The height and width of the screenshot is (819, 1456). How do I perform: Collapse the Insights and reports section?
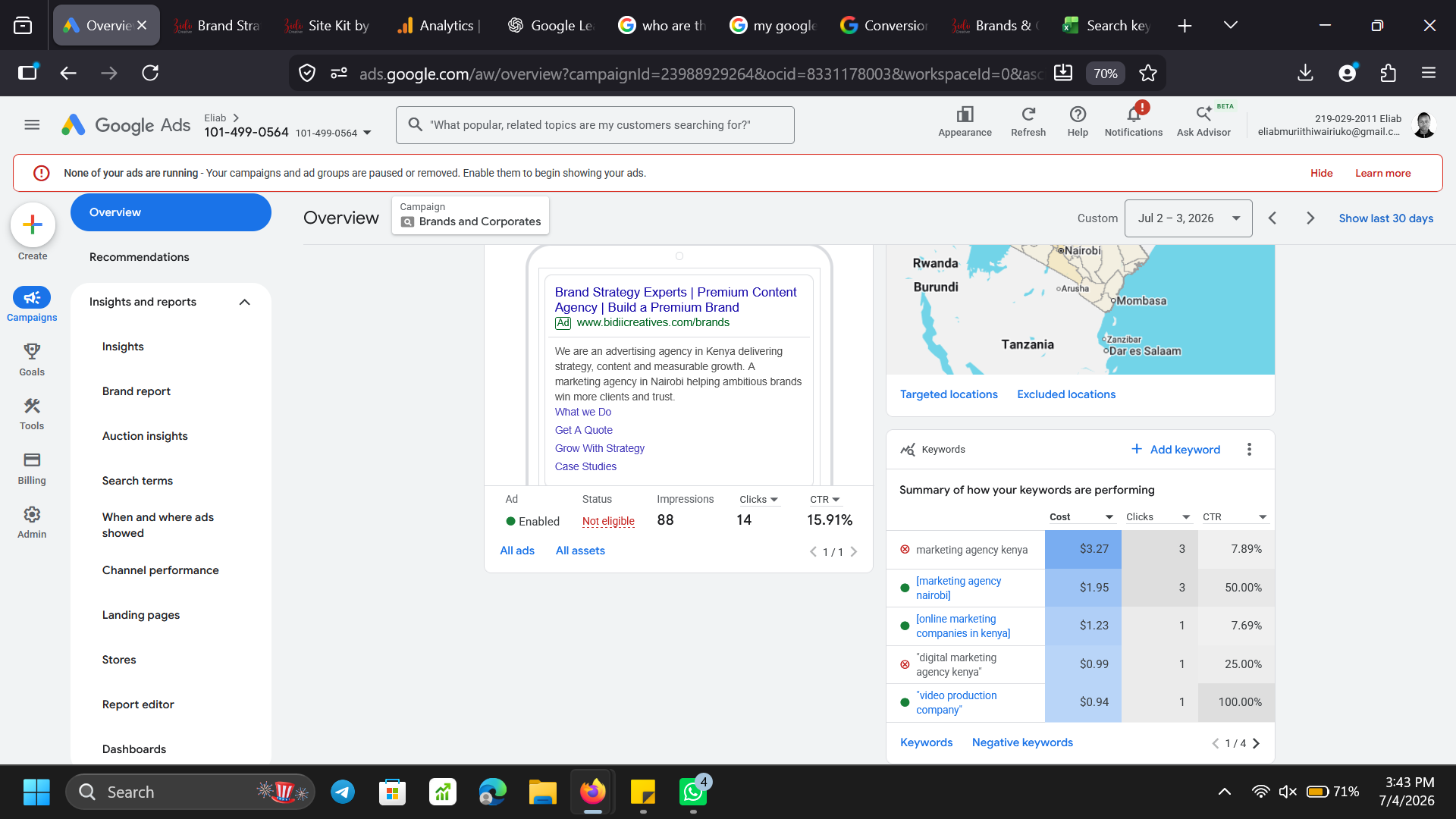point(244,302)
